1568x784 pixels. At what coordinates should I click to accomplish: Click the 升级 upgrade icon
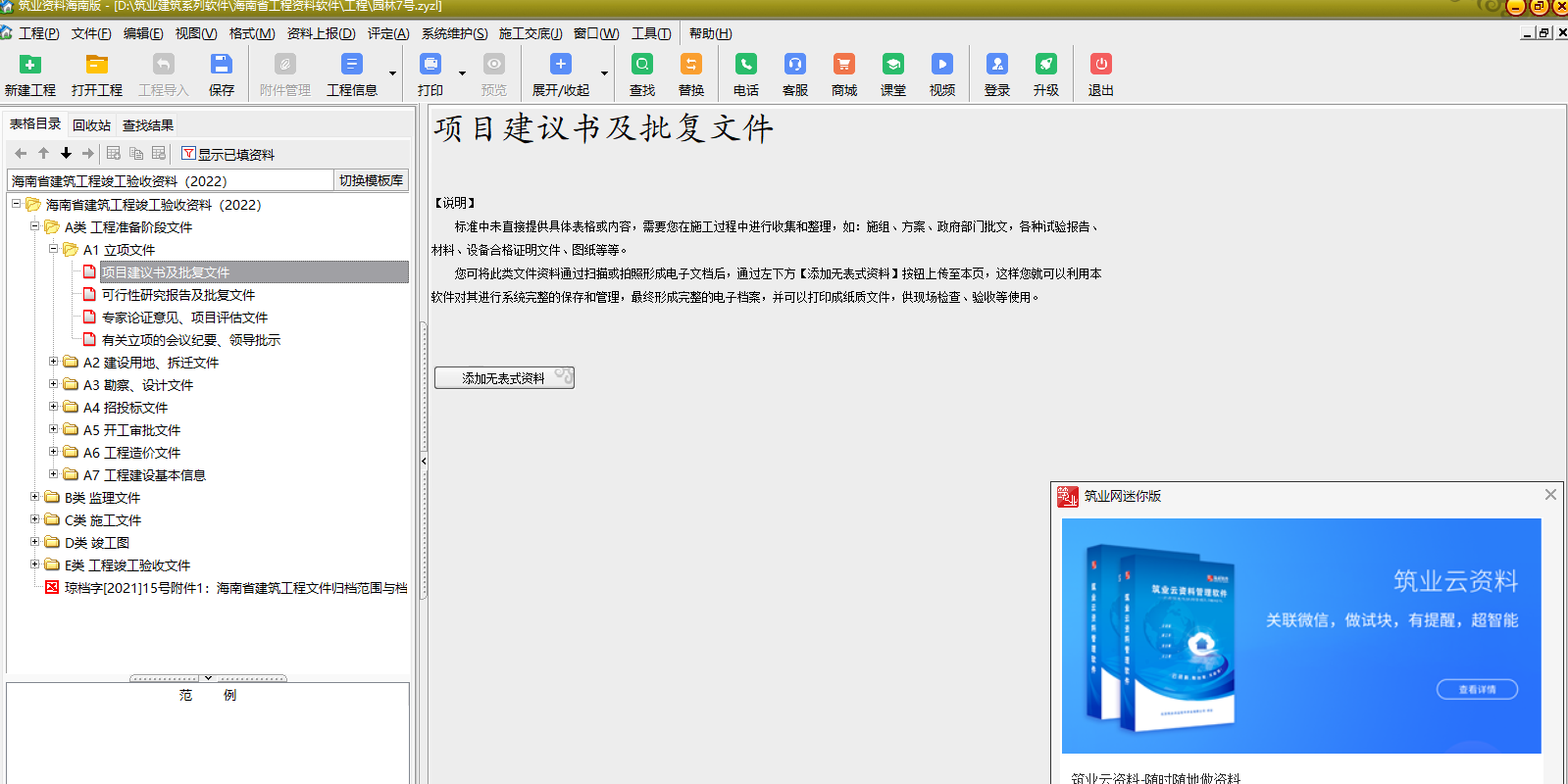pos(1046,65)
